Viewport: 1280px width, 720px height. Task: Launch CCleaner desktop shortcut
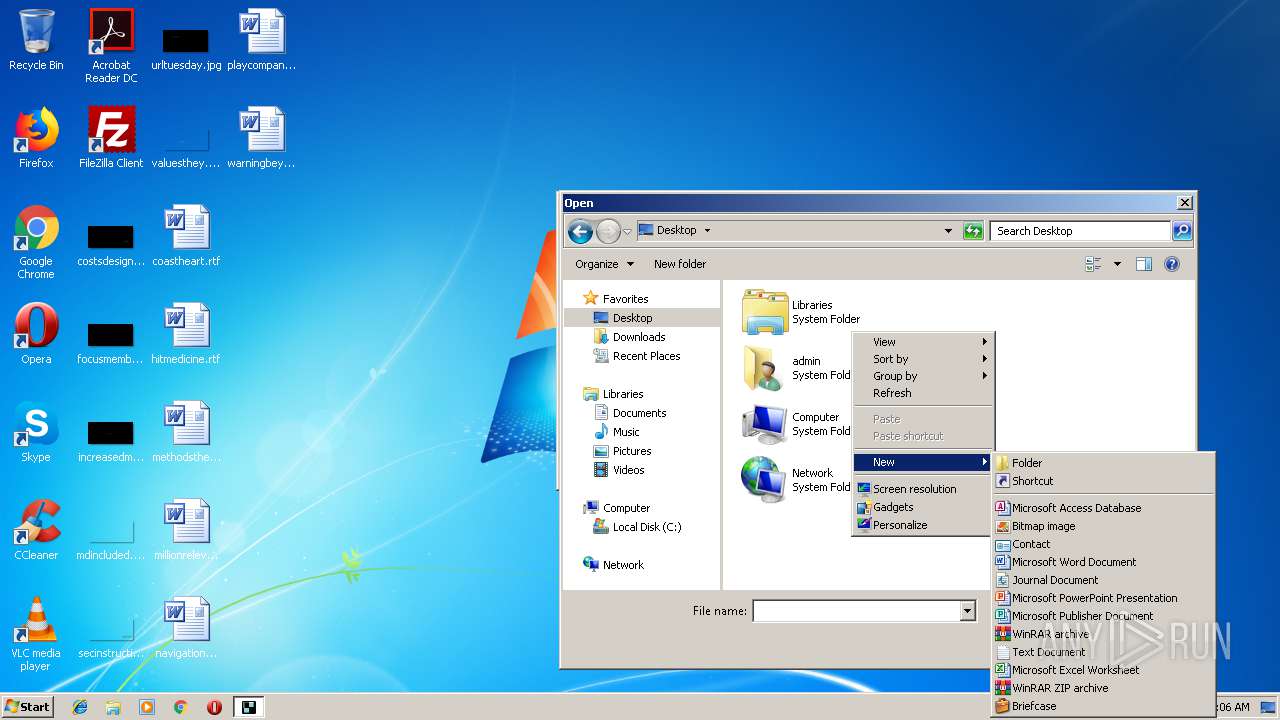36,530
